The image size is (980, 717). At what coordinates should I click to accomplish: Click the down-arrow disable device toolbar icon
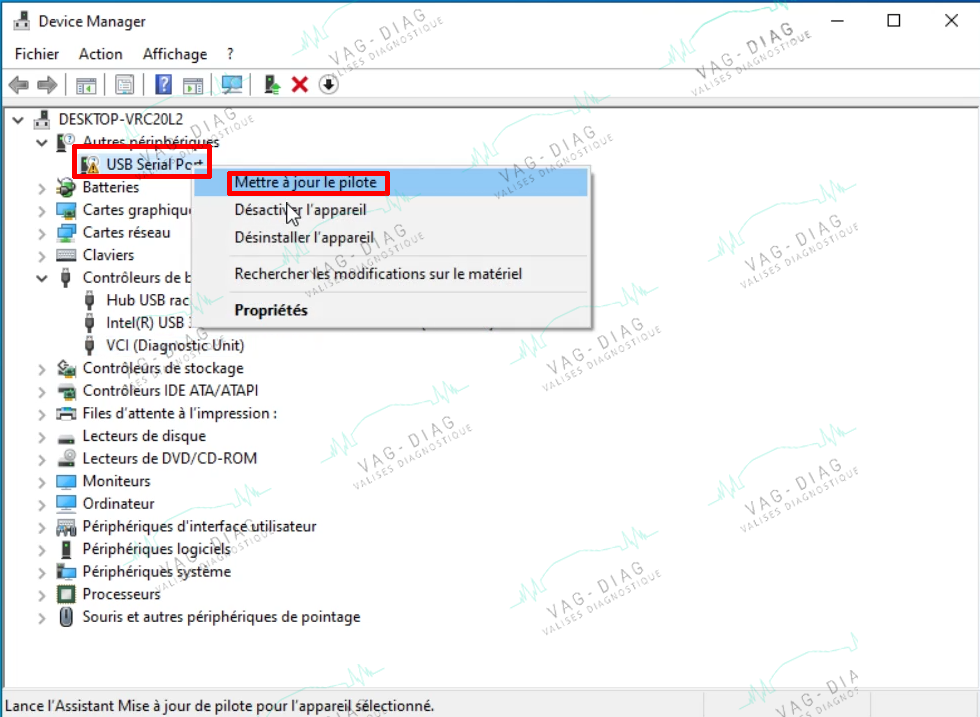(x=328, y=84)
